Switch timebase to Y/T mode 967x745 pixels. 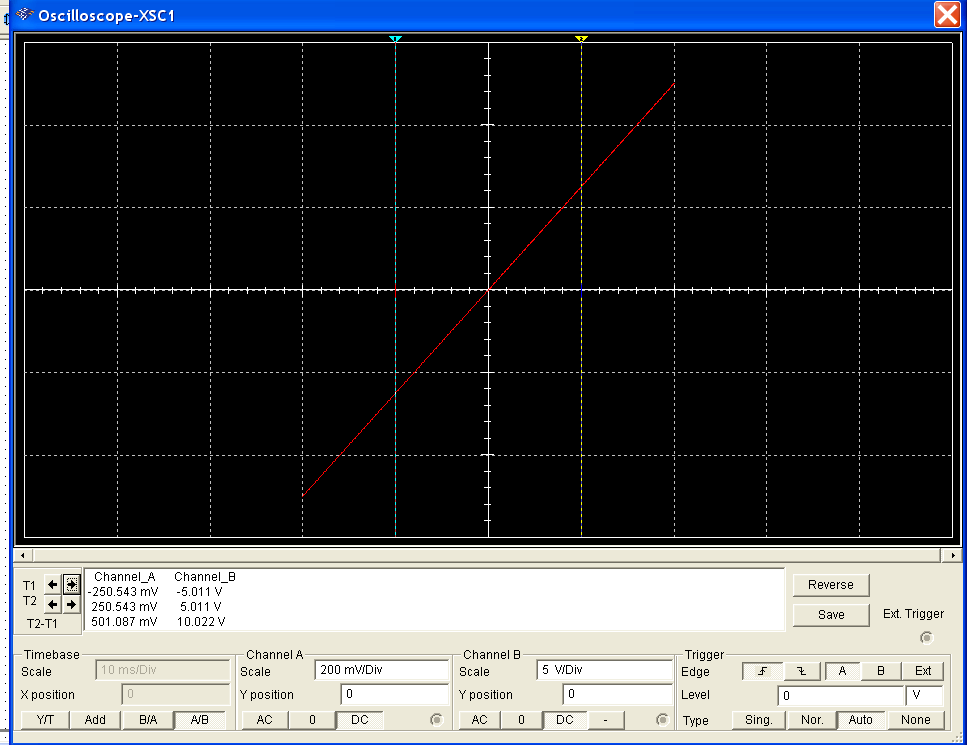click(x=45, y=720)
